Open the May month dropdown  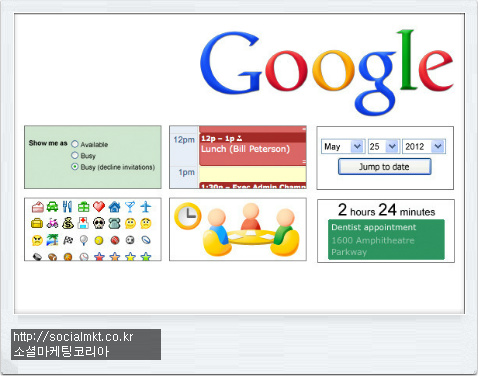pyautogui.click(x=343, y=146)
